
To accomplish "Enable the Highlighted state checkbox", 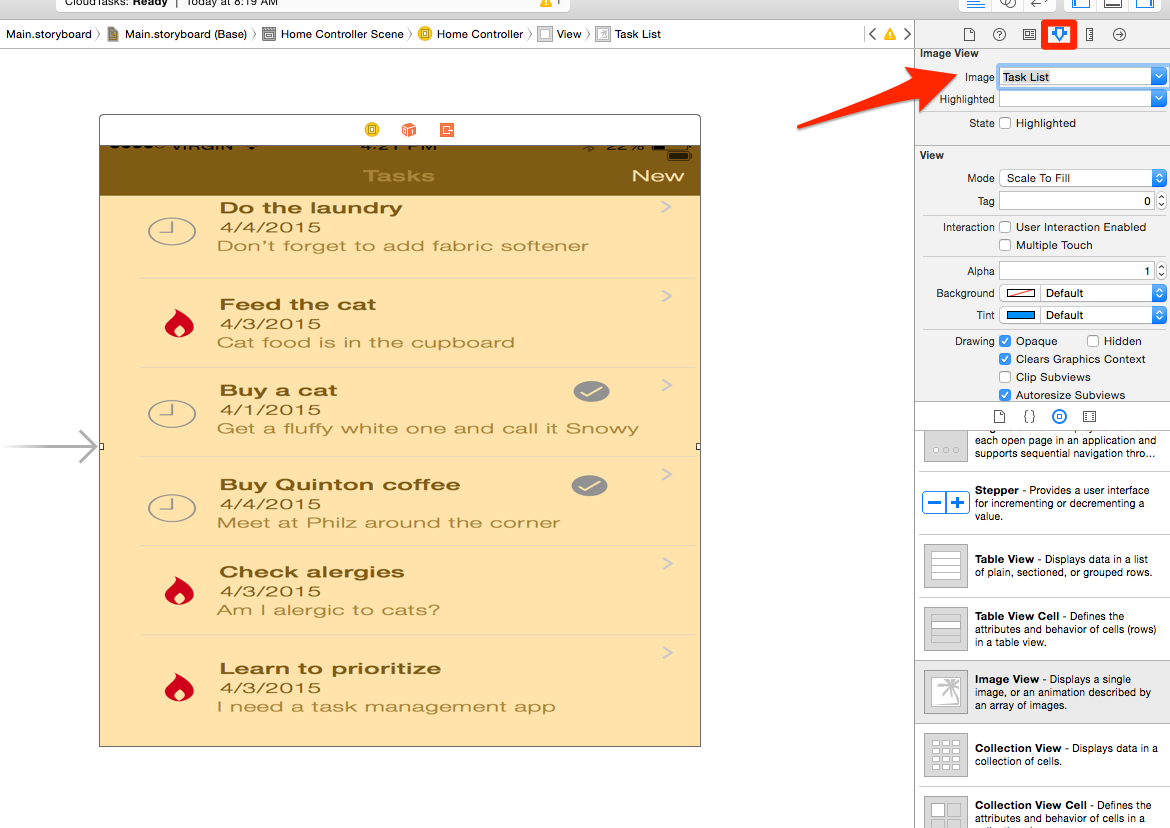I will tap(1005, 123).
